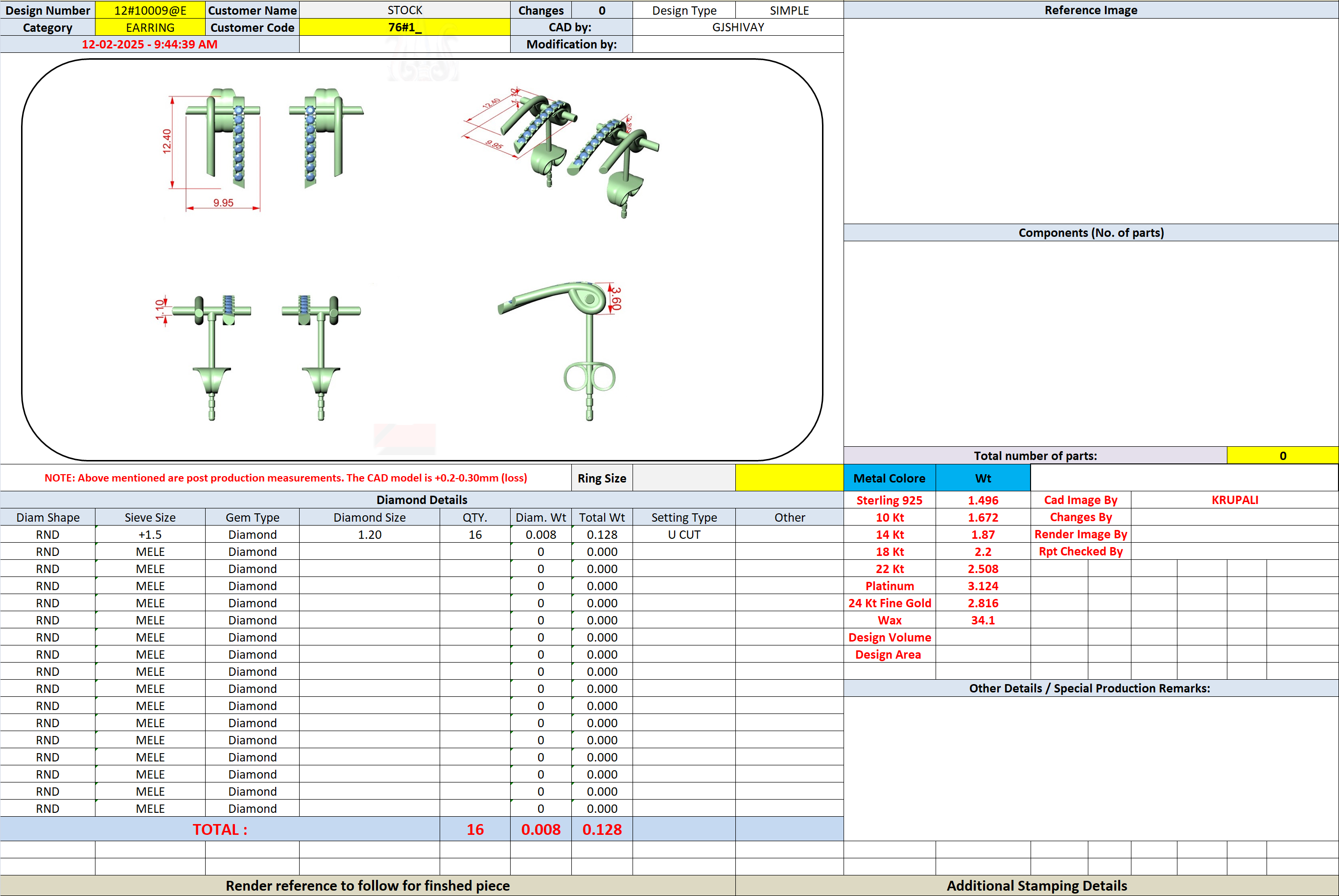This screenshot has height=896, width=1339.
Task: Click the Diamond Size value 1.20
Action: [369, 534]
